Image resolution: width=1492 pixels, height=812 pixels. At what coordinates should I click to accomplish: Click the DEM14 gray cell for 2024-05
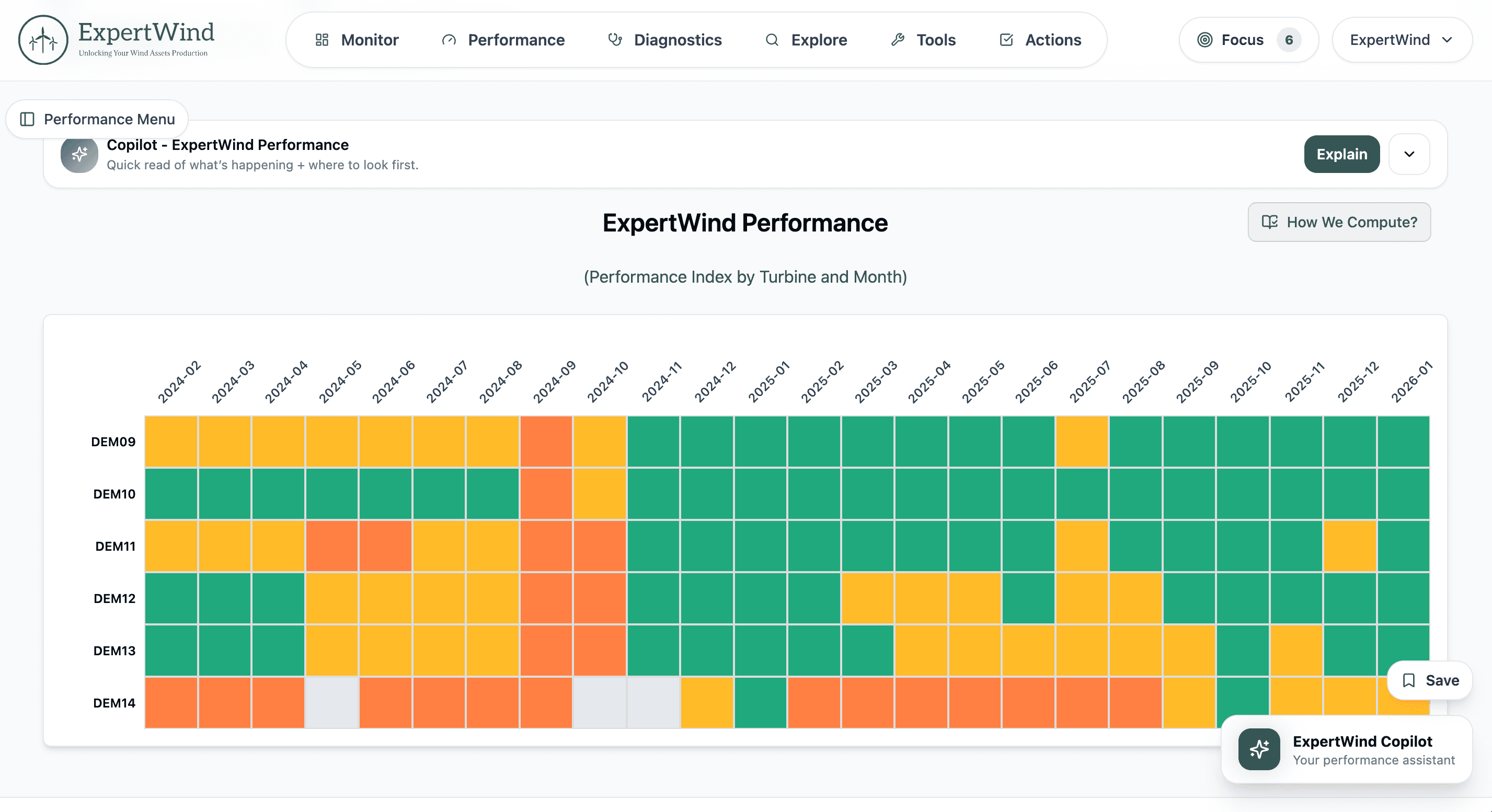point(331,703)
